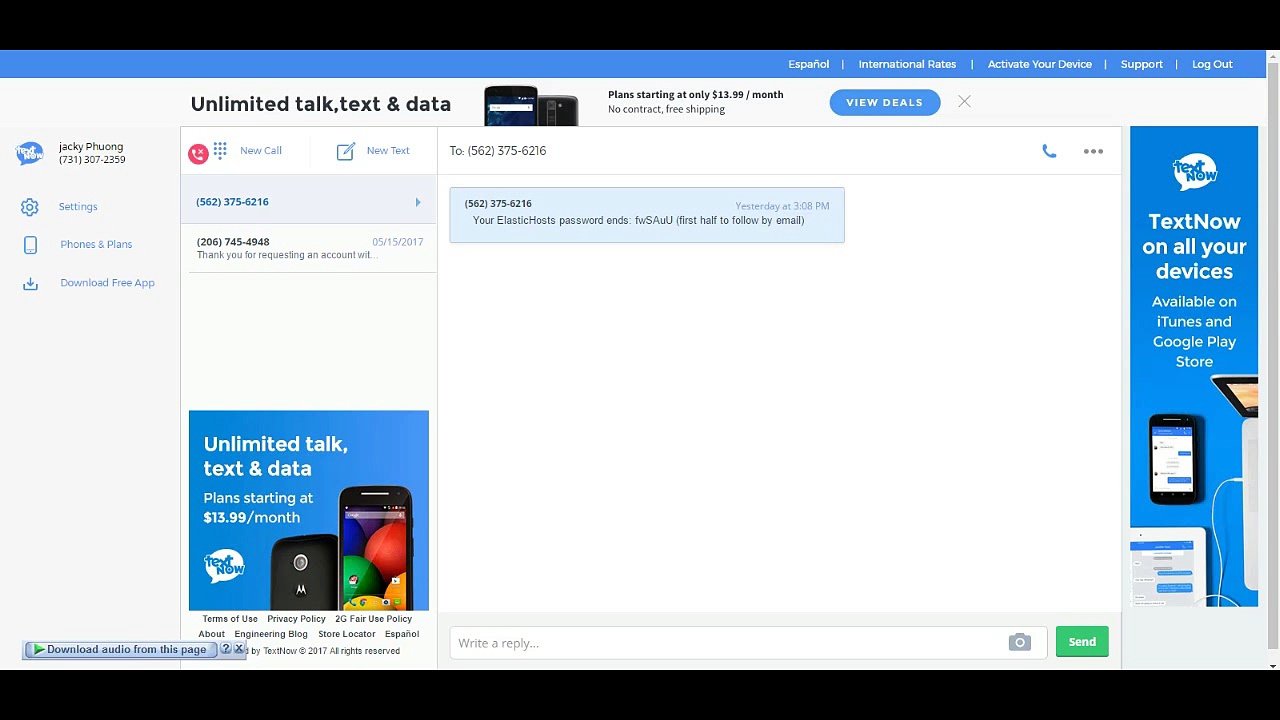Open International Rates in top menu
The image size is (1280, 720).
(x=907, y=64)
